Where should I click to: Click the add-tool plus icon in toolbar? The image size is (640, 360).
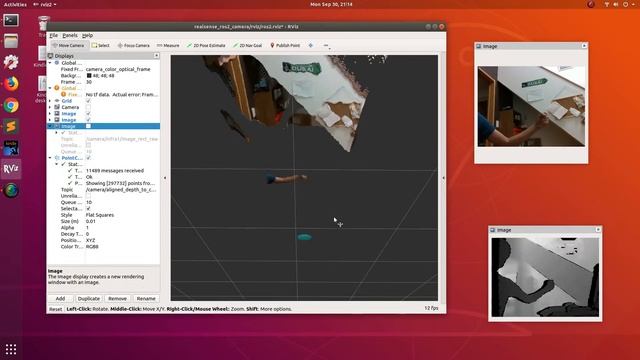tap(311, 45)
